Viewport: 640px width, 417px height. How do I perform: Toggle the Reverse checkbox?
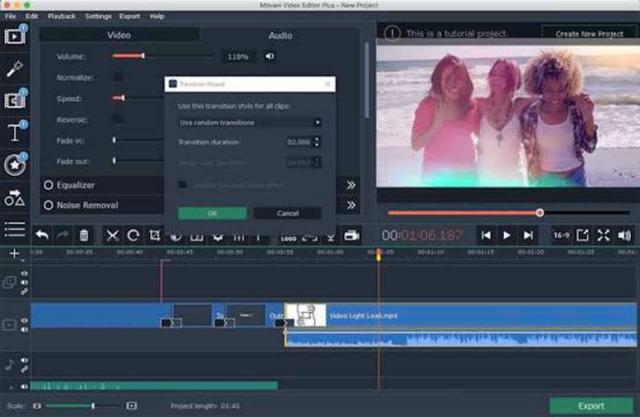[x=118, y=119]
